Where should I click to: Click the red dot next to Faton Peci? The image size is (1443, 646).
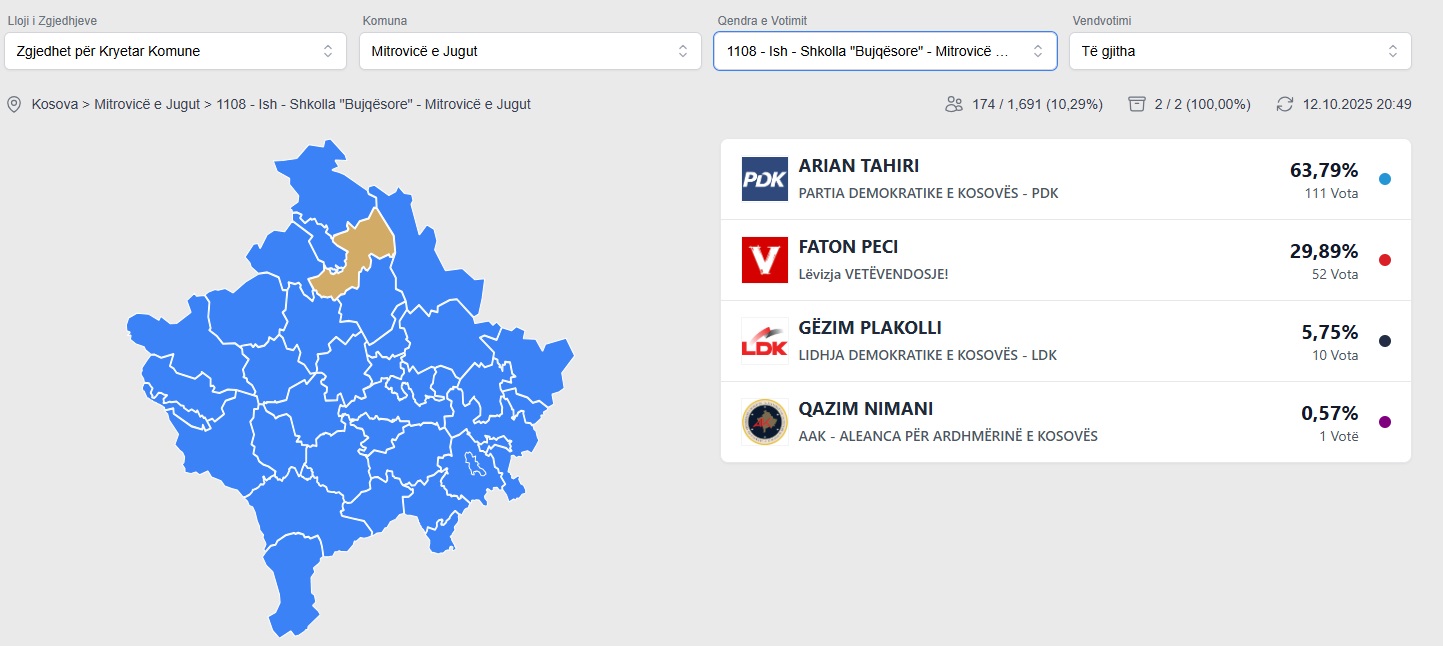pyautogui.click(x=1385, y=261)
